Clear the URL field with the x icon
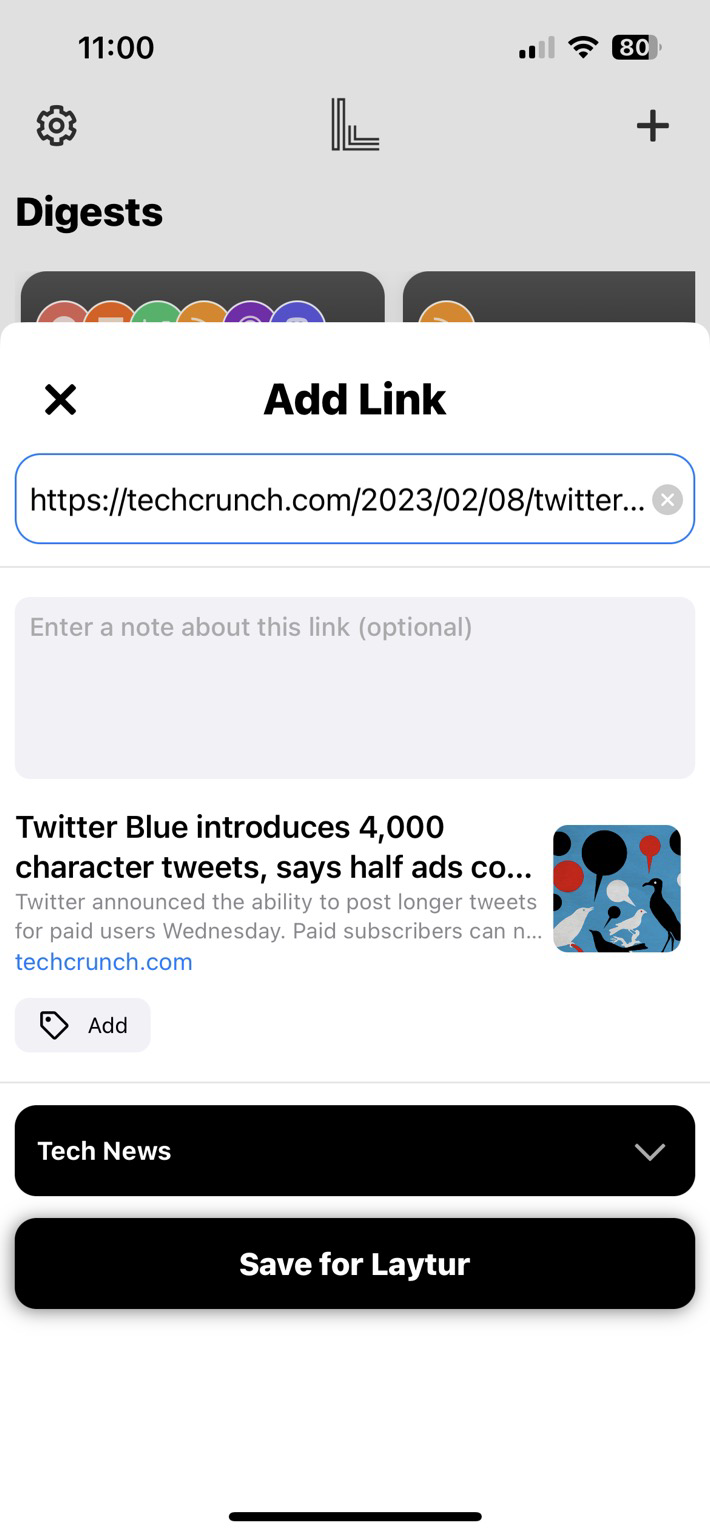710x1536 pixels. (x=667, y=499)
